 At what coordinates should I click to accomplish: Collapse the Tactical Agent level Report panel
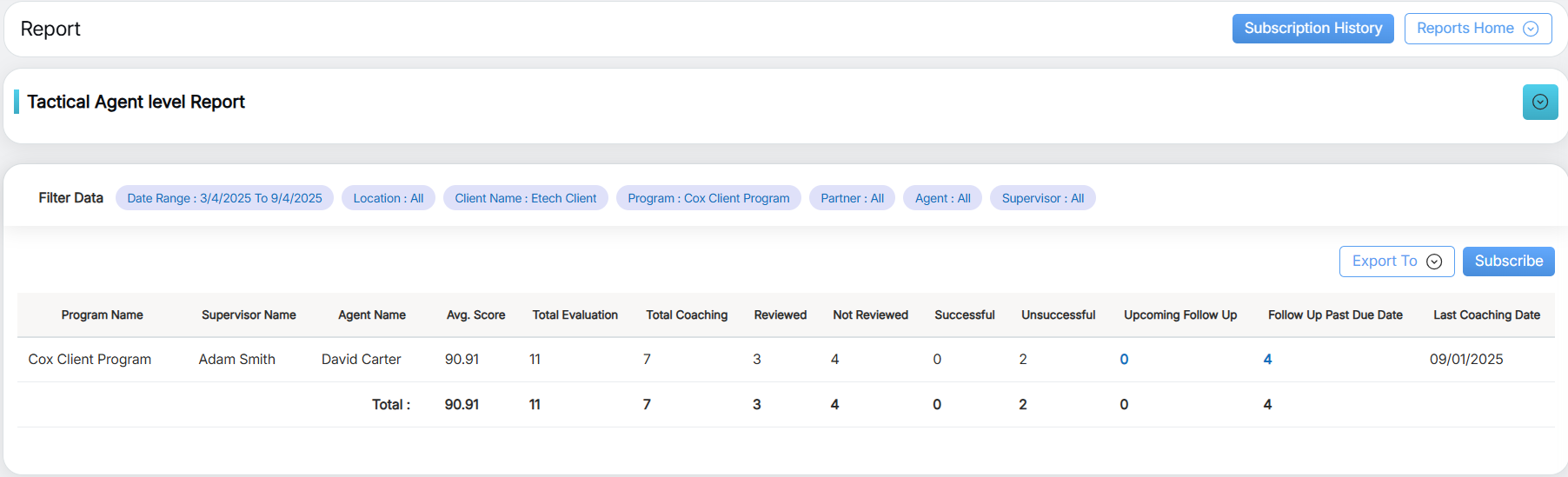1539,103
